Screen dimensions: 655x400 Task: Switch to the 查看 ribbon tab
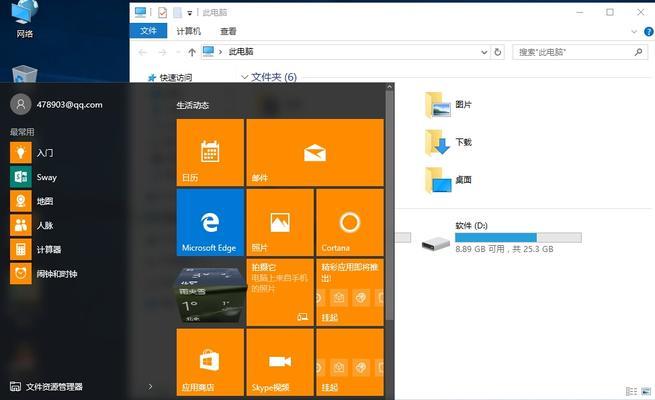pos(228,31)
